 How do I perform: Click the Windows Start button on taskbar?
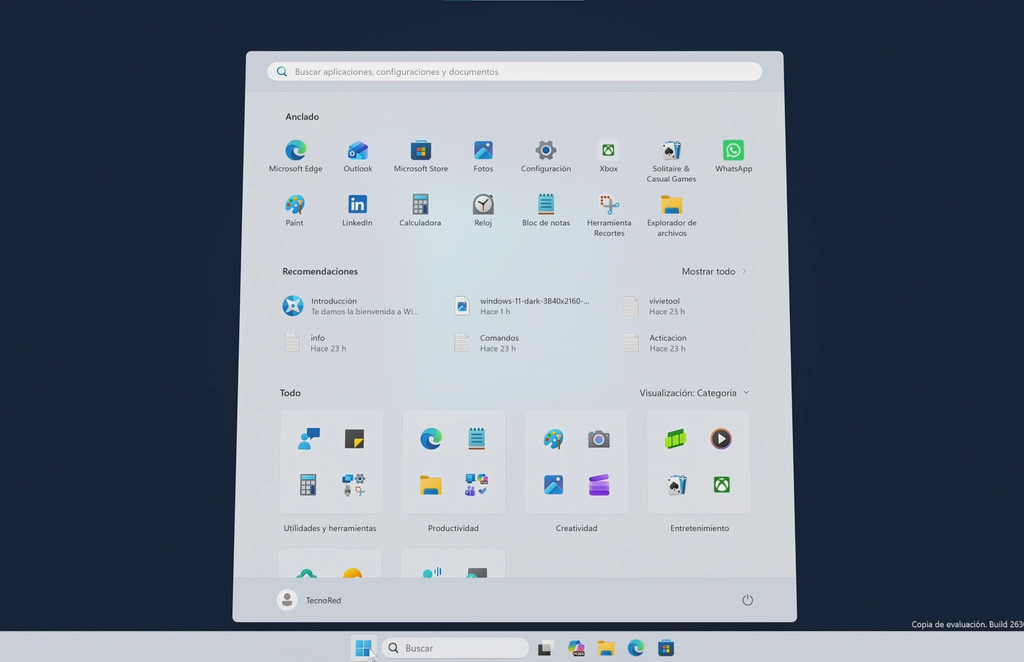point(363,648)
